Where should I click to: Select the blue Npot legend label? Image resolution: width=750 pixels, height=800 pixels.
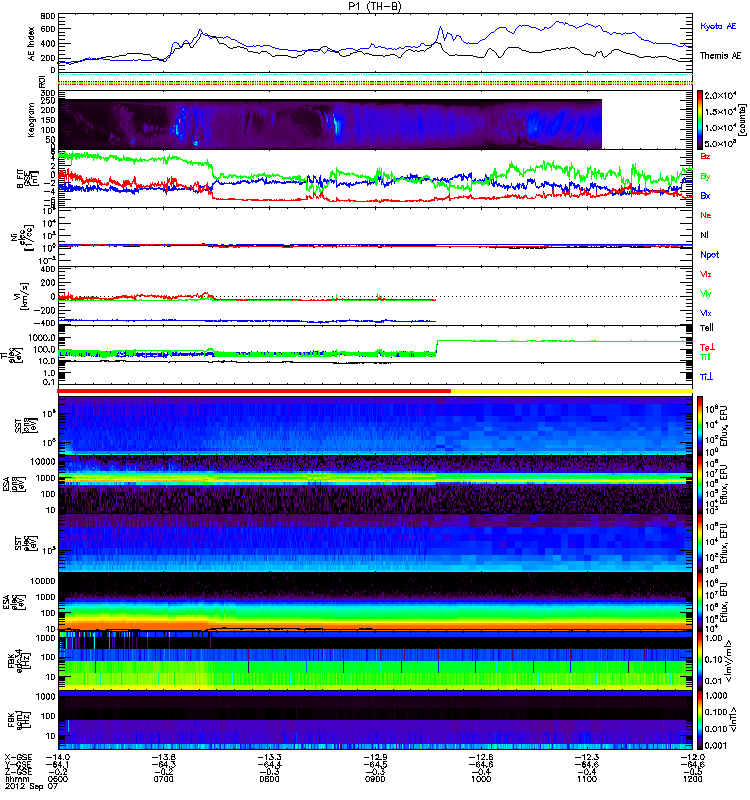pos(710,255)
